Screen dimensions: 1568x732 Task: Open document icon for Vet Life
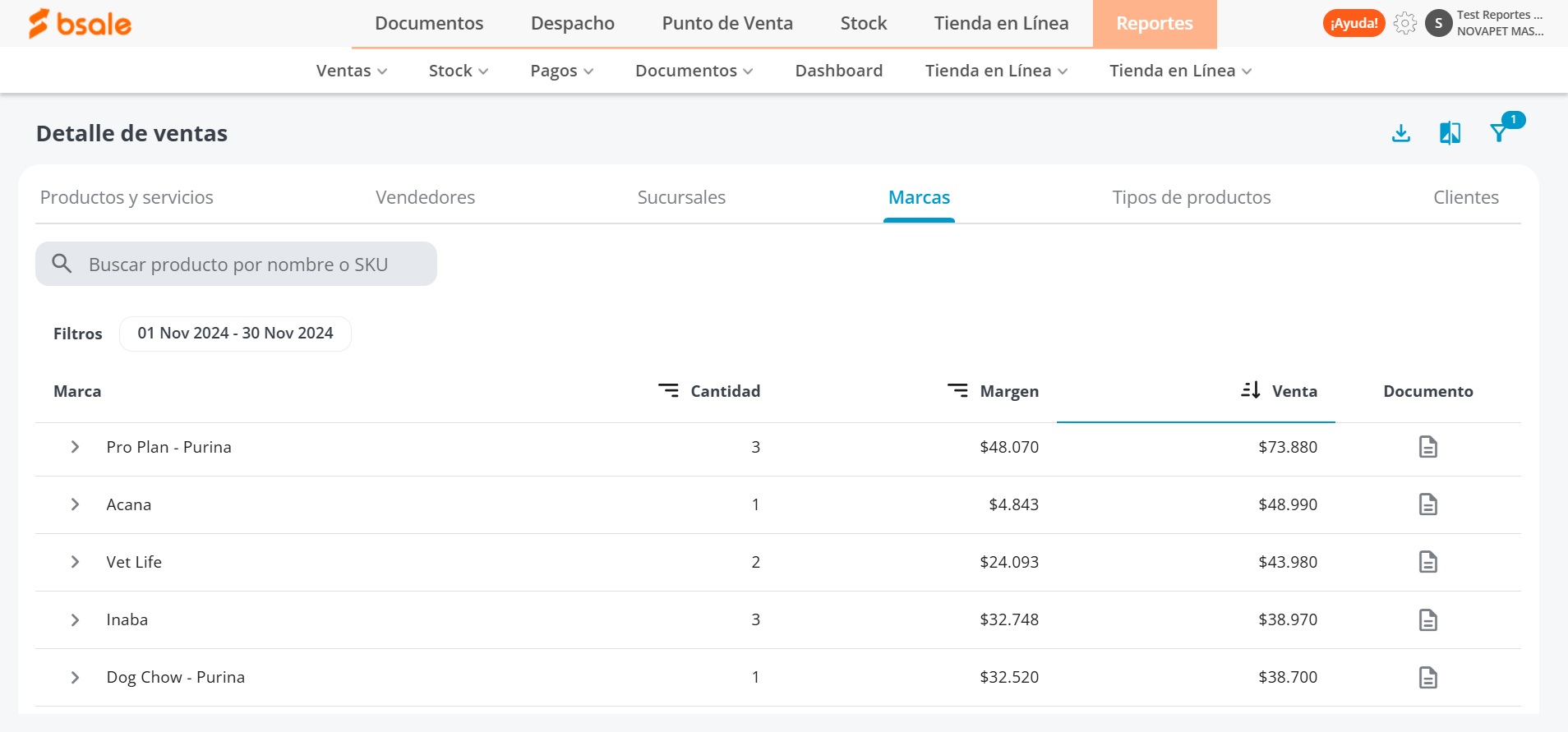coord(1428,562)
